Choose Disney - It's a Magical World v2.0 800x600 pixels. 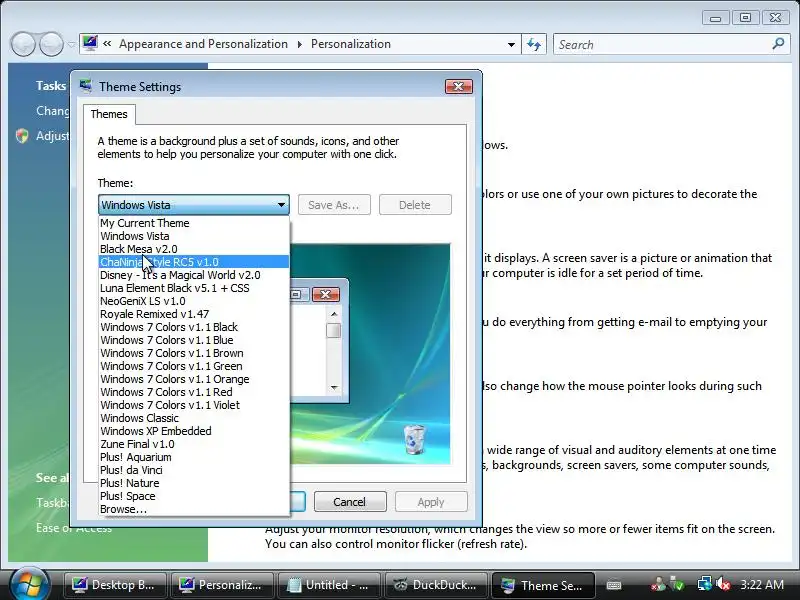(194, 275)
